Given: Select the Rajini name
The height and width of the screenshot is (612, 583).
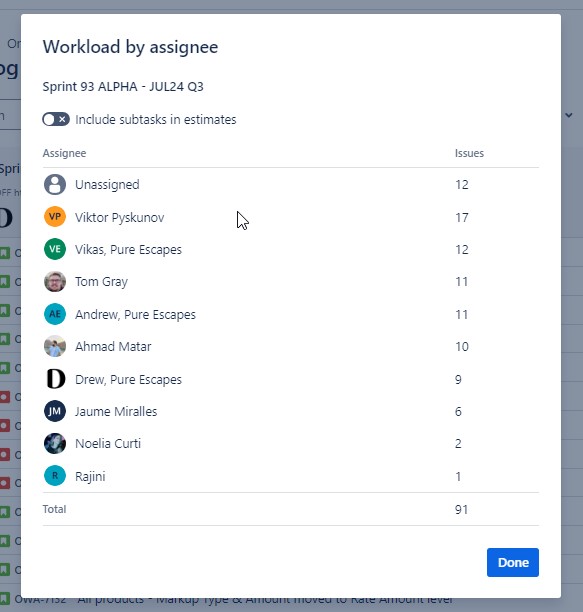Looking at the screenshot, I should pos(90,477).
